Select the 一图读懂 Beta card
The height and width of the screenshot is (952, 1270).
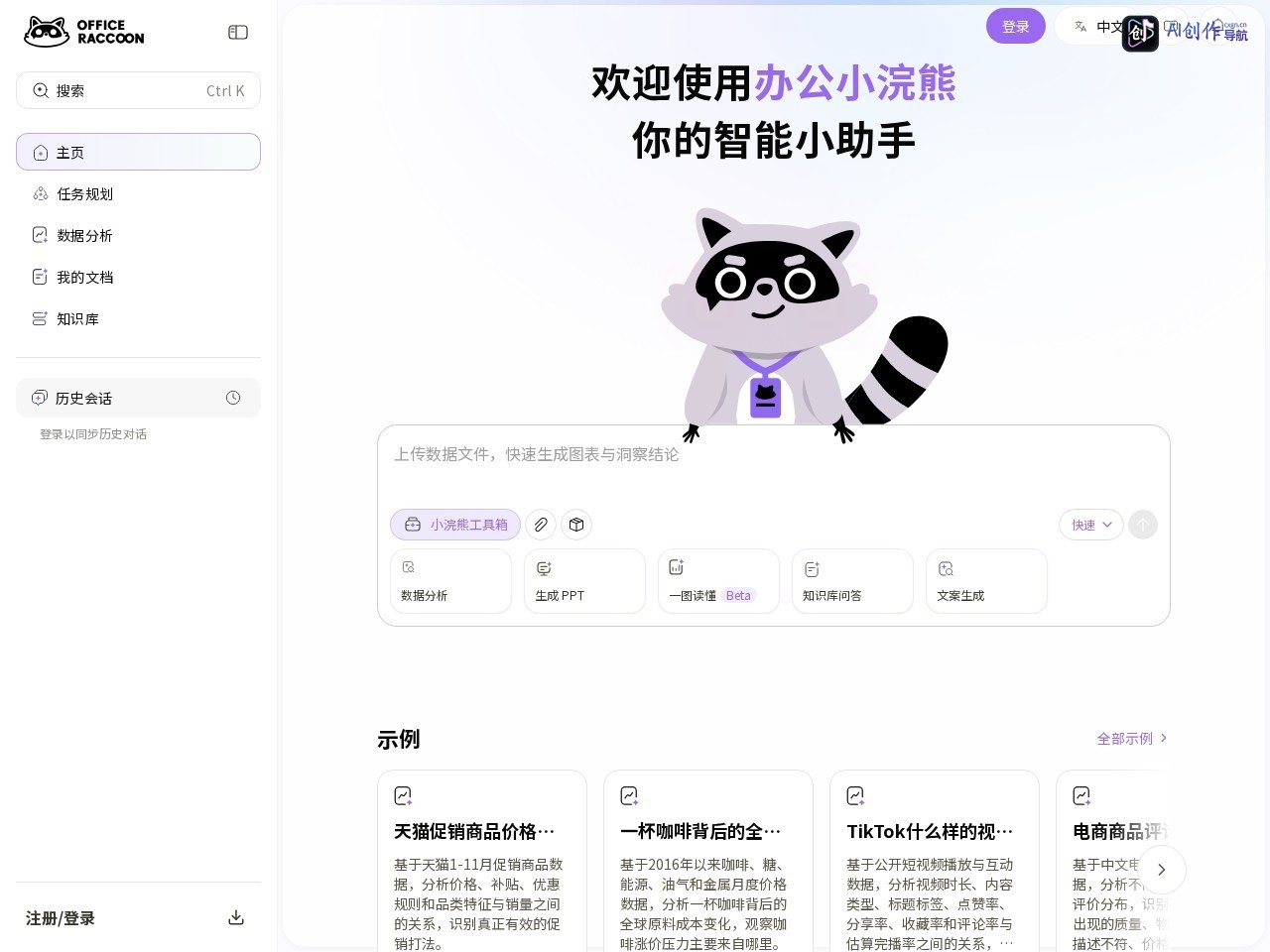719,581
